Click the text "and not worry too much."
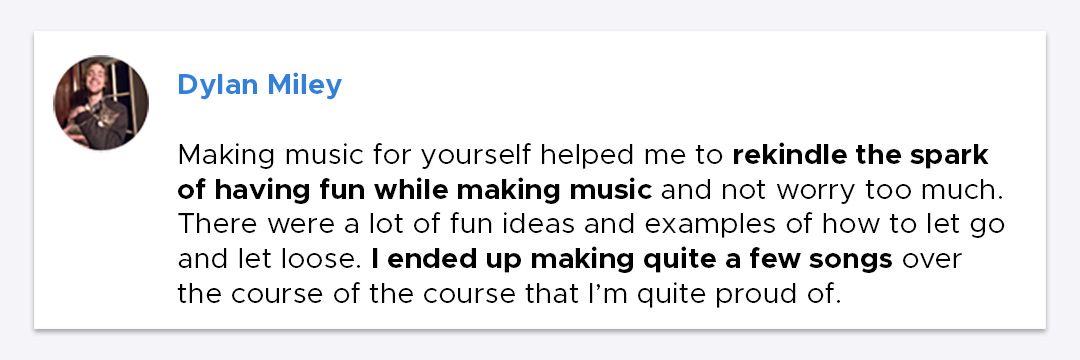The image size is (1080, 360). 832,191
